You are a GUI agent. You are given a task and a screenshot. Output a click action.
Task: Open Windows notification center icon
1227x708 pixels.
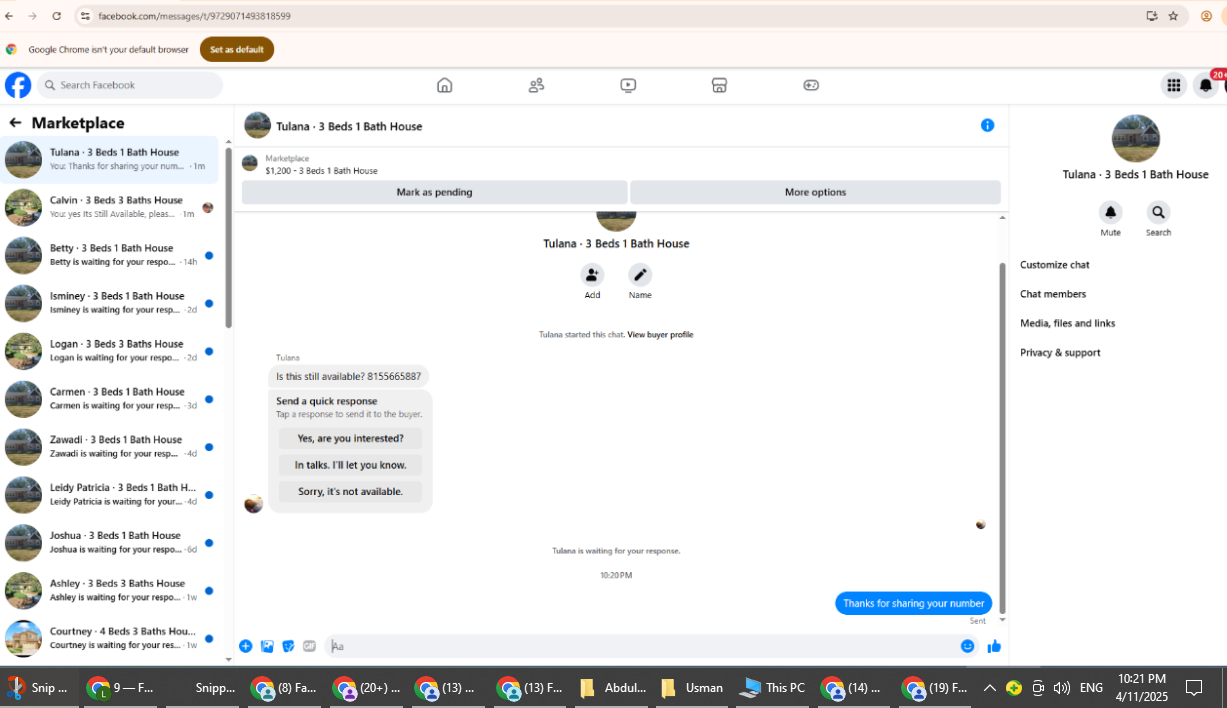[1194, 688]
